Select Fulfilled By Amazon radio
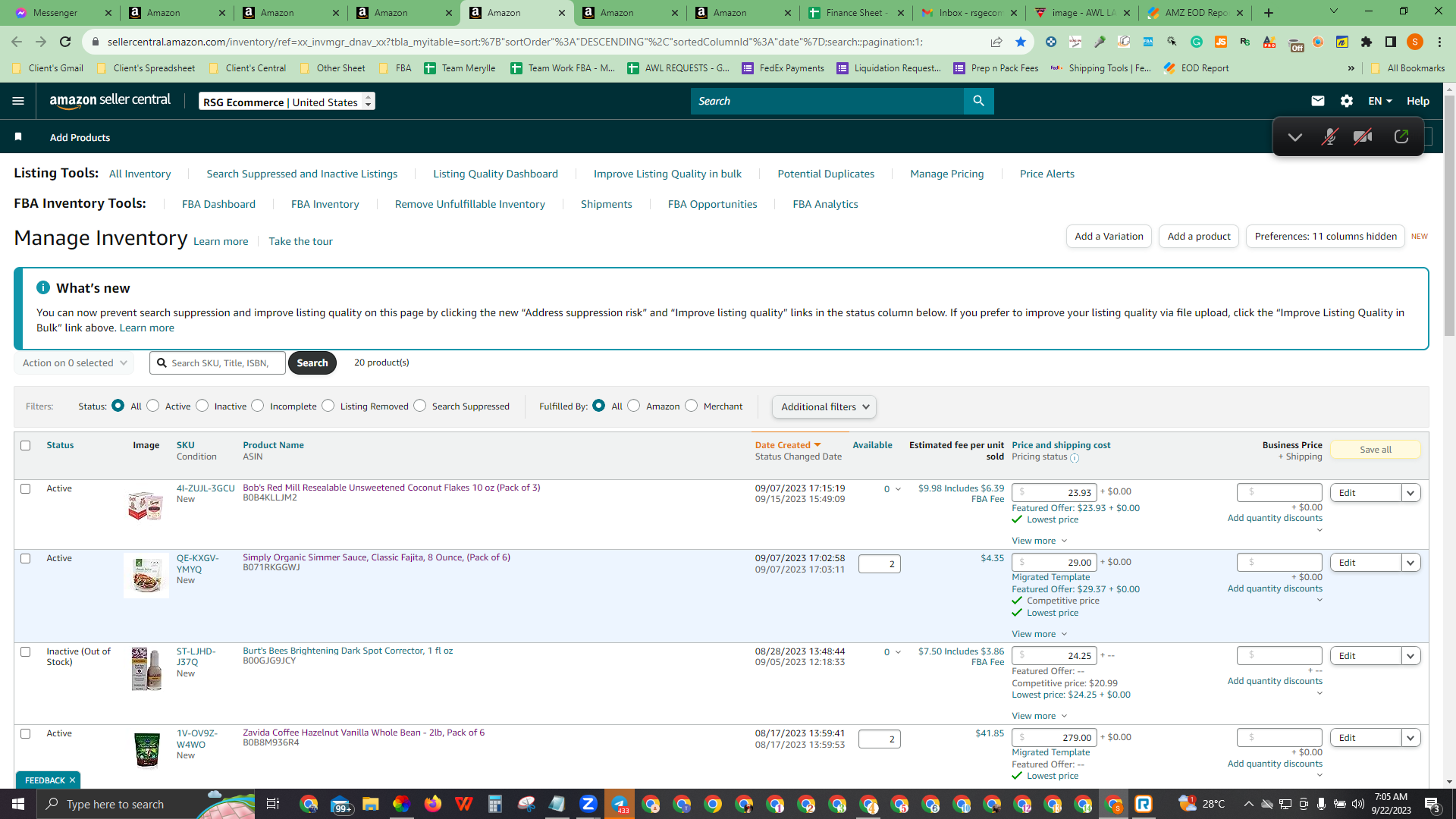The width and height of the screenshot is (1456, 819). point(634,406)
